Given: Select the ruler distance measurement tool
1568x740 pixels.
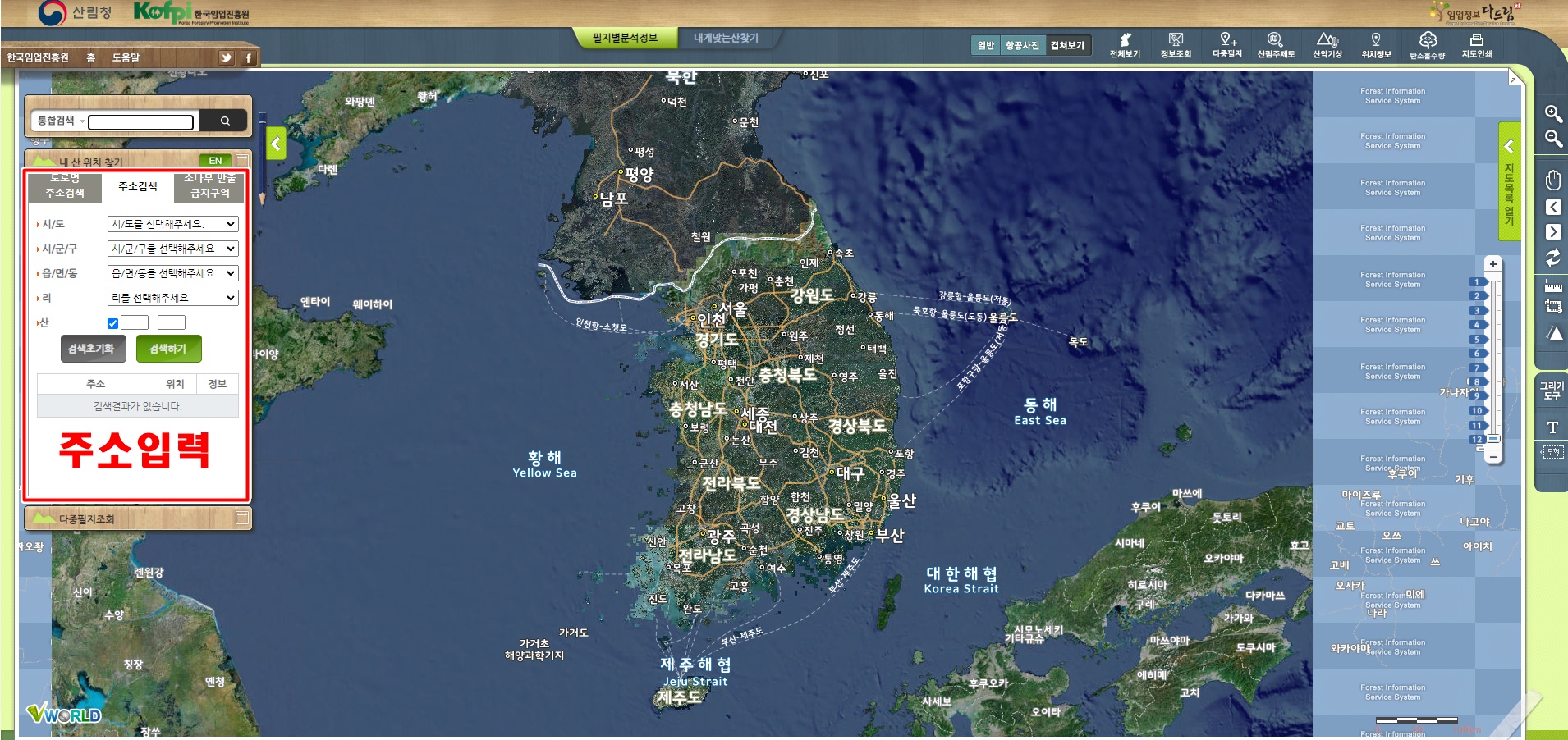Looking at the screenshot, I should 1553,285.
